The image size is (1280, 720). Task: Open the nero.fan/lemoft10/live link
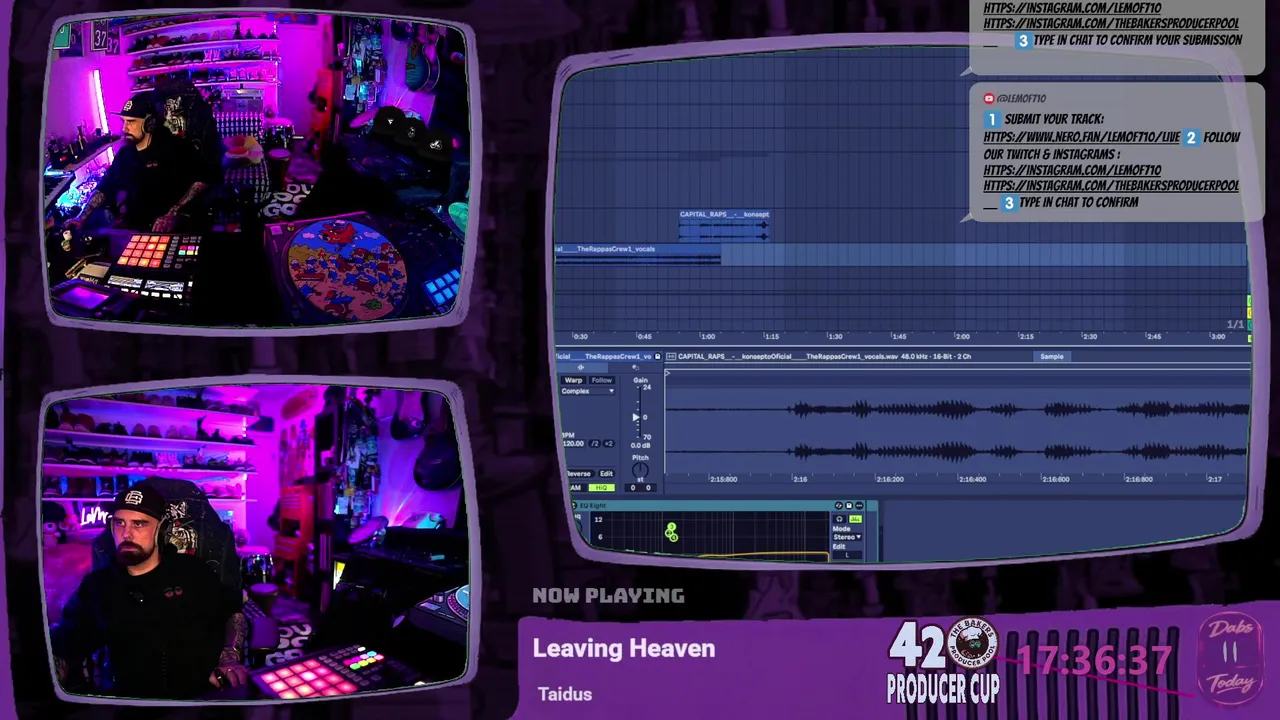tap(1081, 137)
